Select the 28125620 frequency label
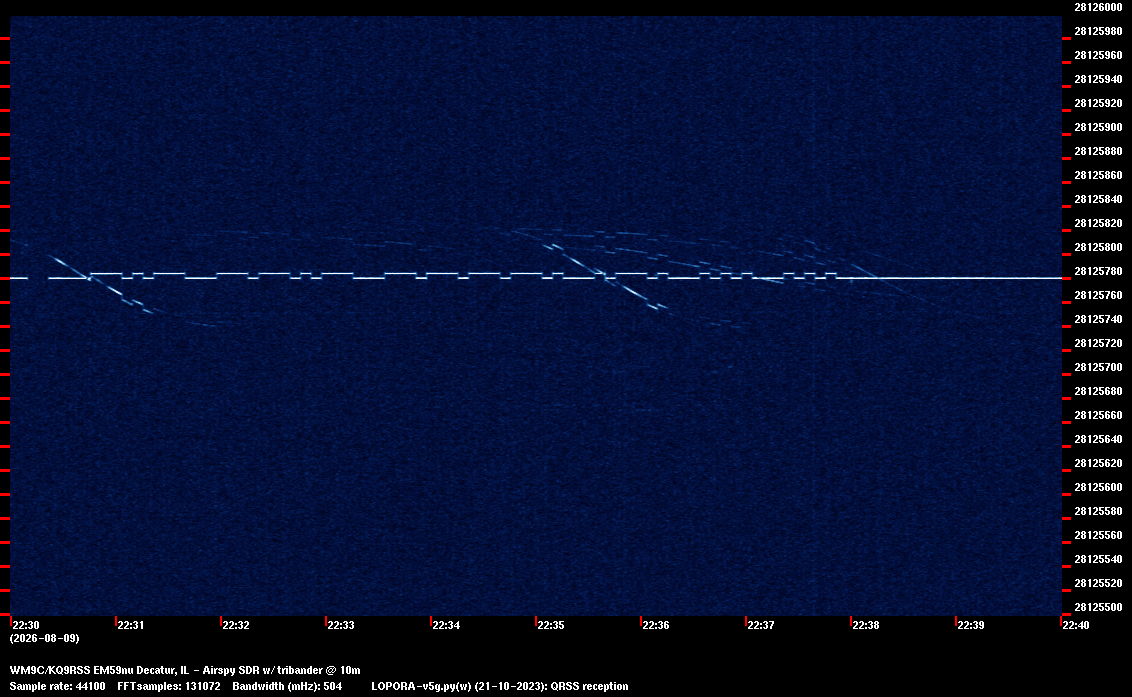 click(1098, 463)
